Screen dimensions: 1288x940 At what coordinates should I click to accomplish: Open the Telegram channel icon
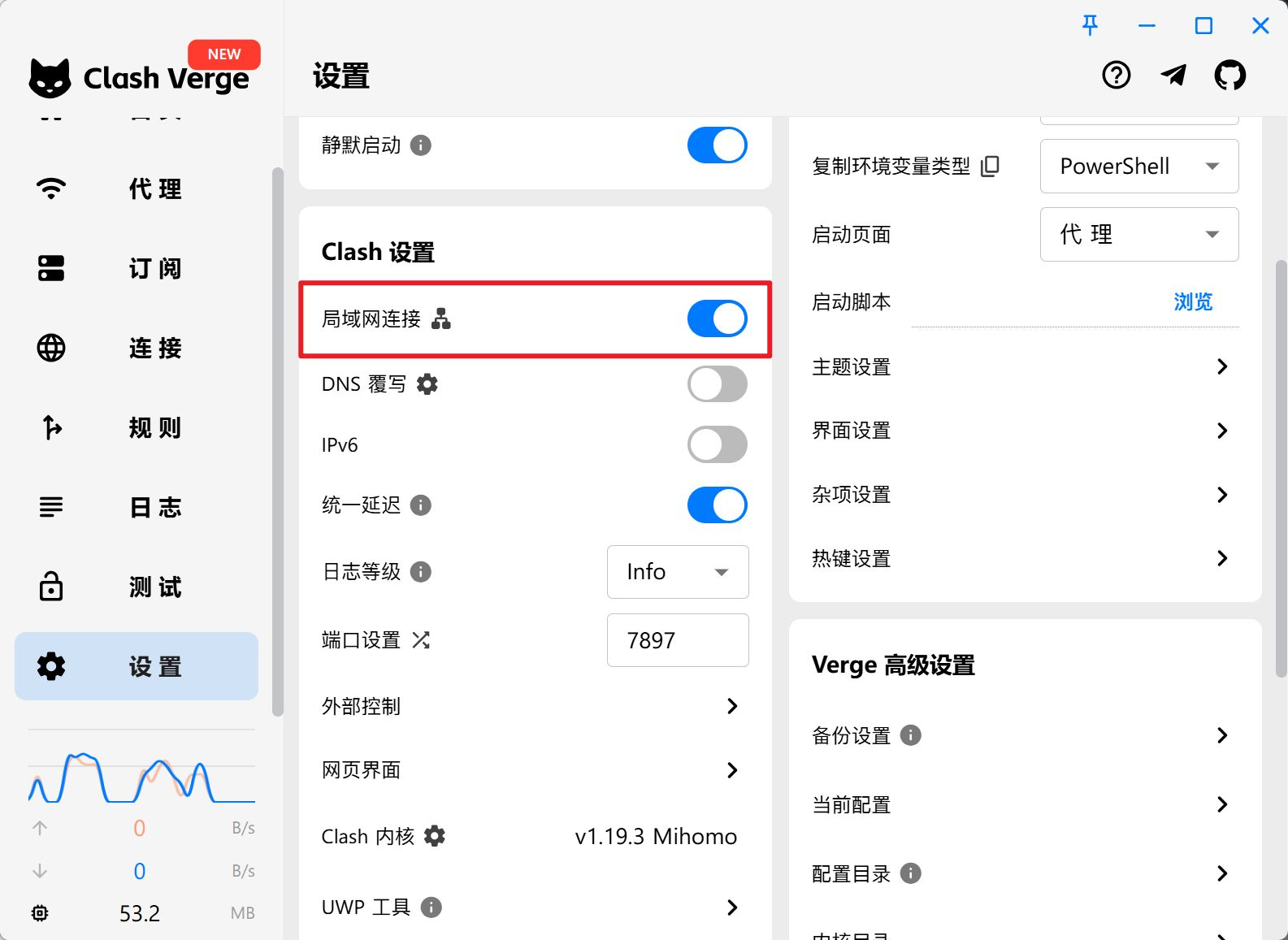tap(1173, 76)
